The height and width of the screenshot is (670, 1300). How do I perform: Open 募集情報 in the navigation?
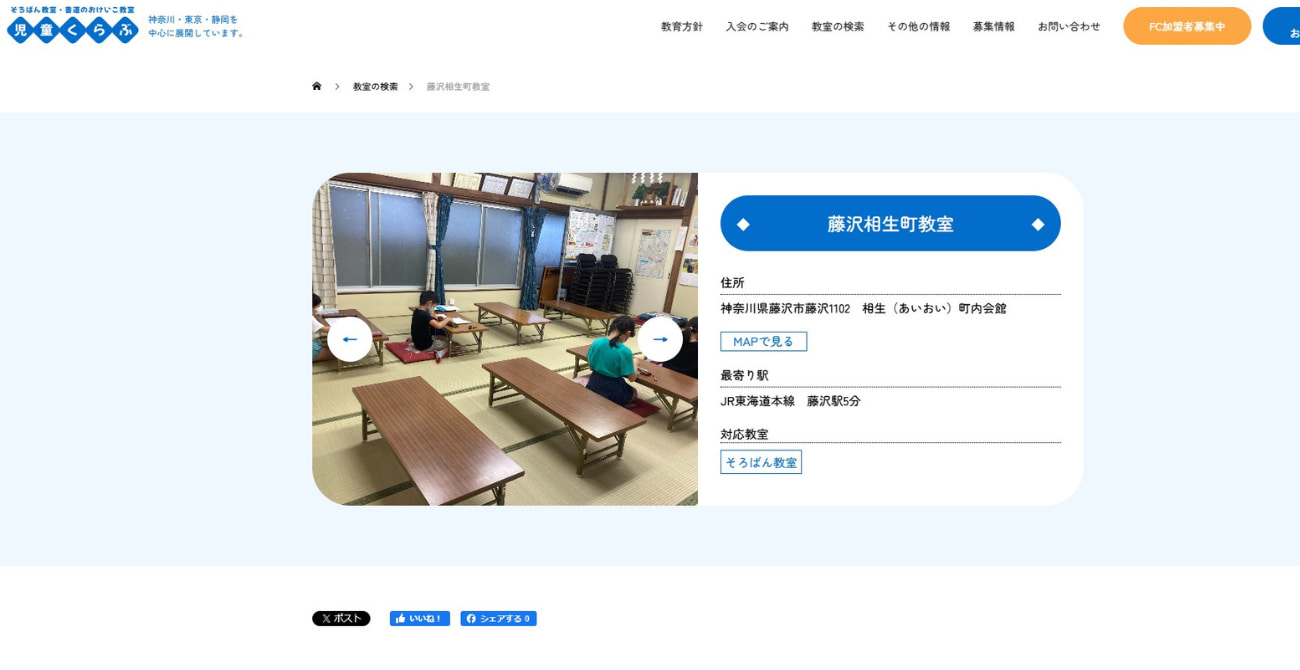(x=992, y=27)
